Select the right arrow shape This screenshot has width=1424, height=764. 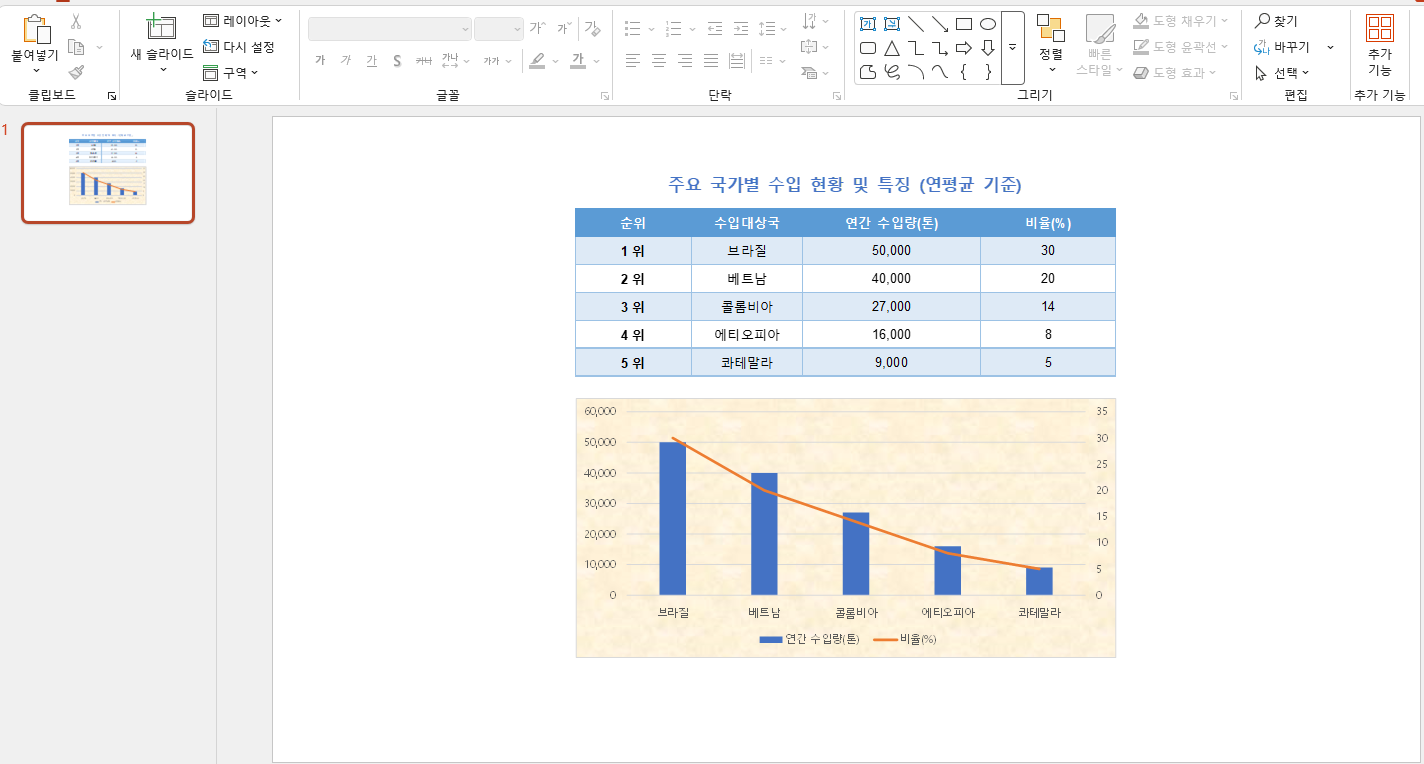[x=964, y=47]
